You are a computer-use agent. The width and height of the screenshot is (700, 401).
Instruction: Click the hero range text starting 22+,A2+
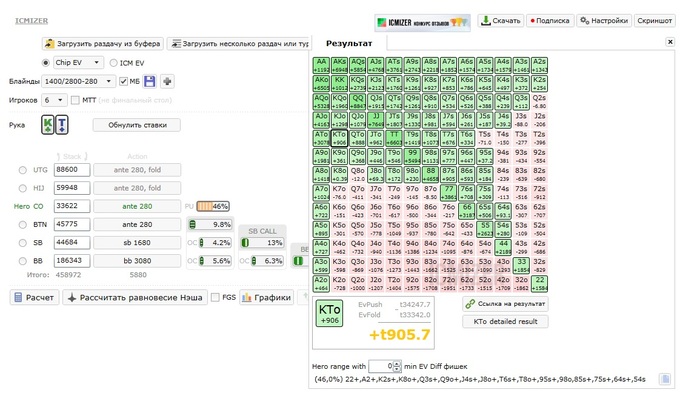(x=480, y=379)
